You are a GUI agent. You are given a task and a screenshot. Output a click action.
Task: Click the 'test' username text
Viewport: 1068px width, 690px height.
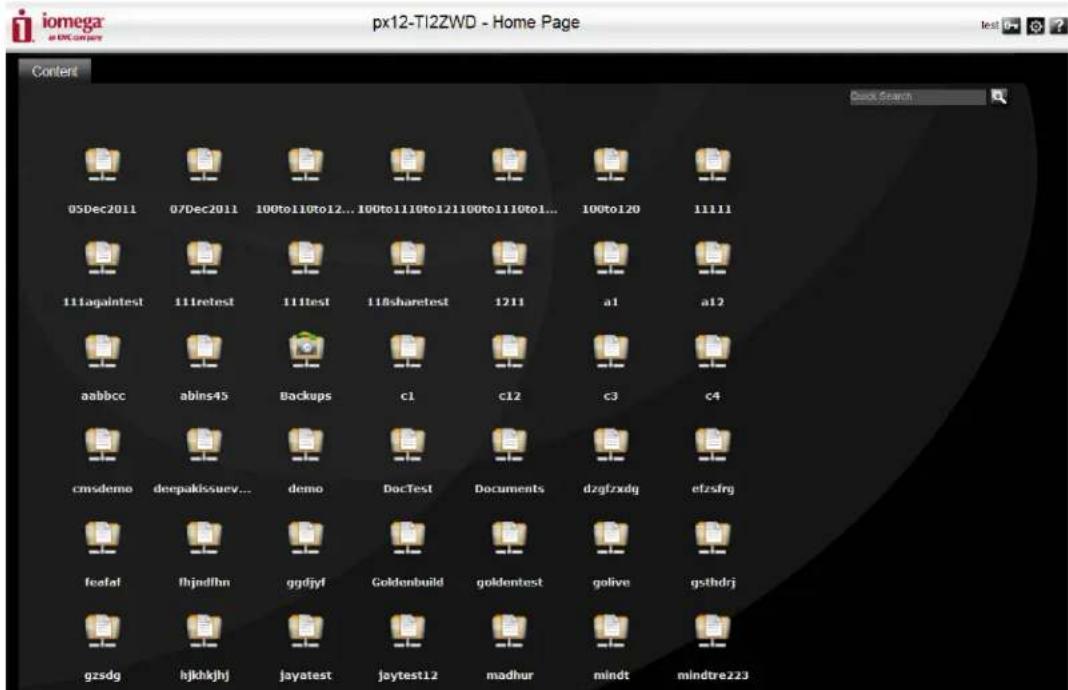pyautogui.click(x=989, y=25)
